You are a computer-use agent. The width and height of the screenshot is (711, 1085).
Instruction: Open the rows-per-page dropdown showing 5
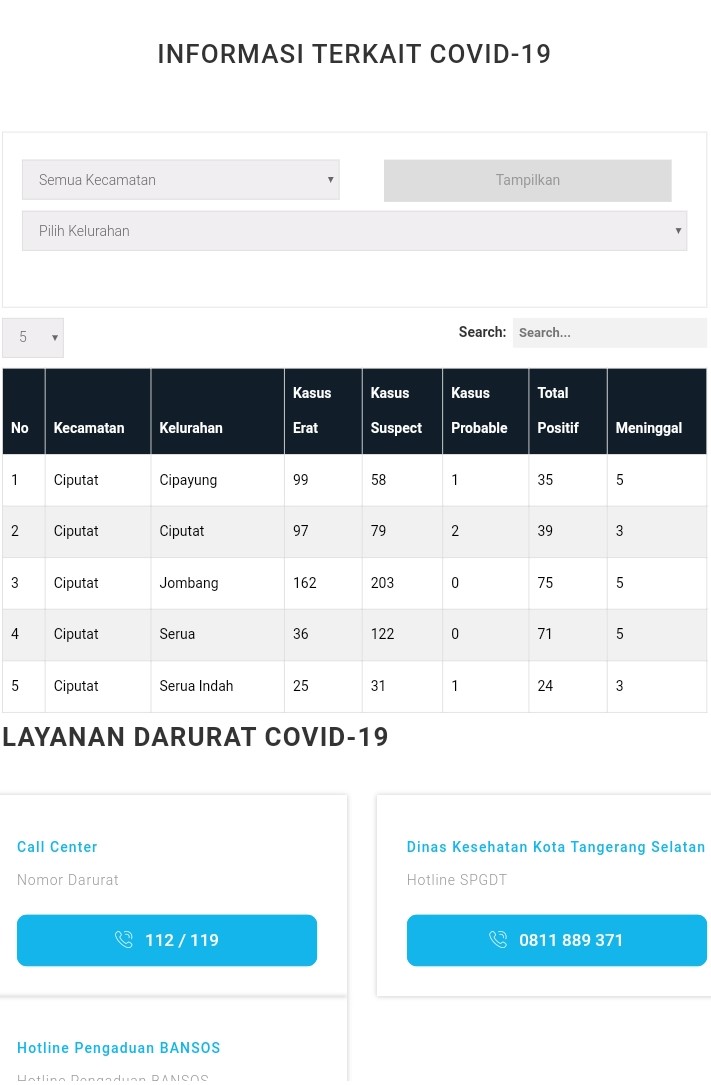(33, 338)
